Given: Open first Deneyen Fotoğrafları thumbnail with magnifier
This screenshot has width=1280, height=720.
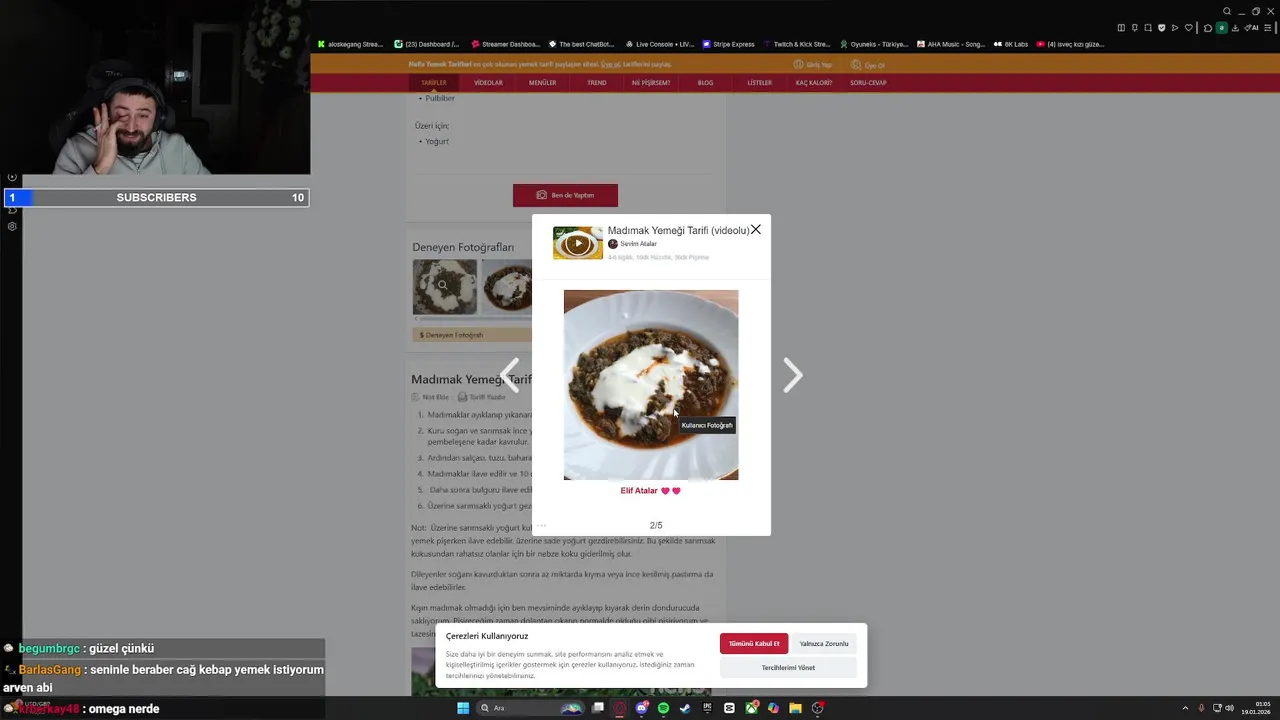Looking at the screenshot, I should pos(445,287).
